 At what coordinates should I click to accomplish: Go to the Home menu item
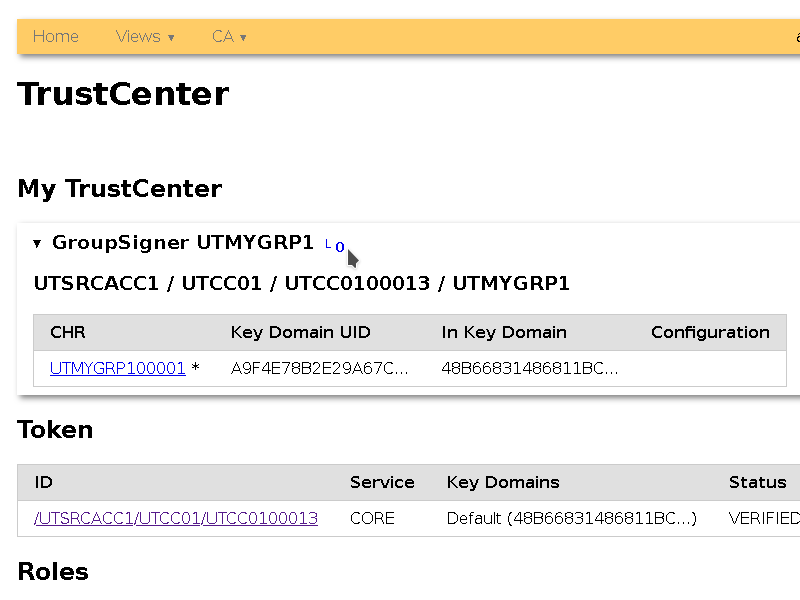(55, 37)
